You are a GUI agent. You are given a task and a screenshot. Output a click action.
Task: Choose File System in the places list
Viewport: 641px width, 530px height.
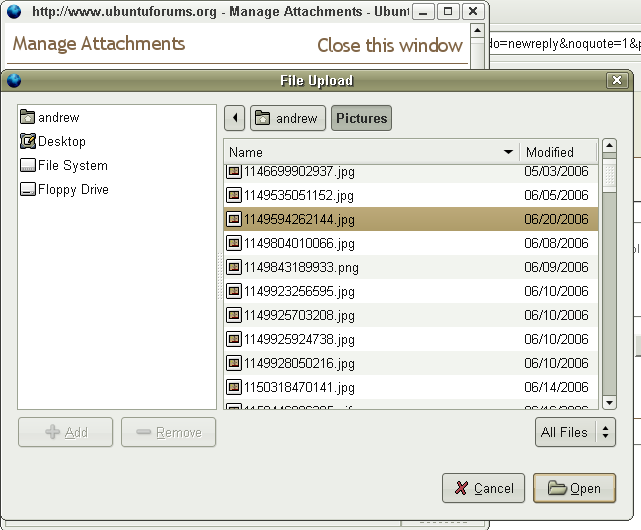point(72,166)
